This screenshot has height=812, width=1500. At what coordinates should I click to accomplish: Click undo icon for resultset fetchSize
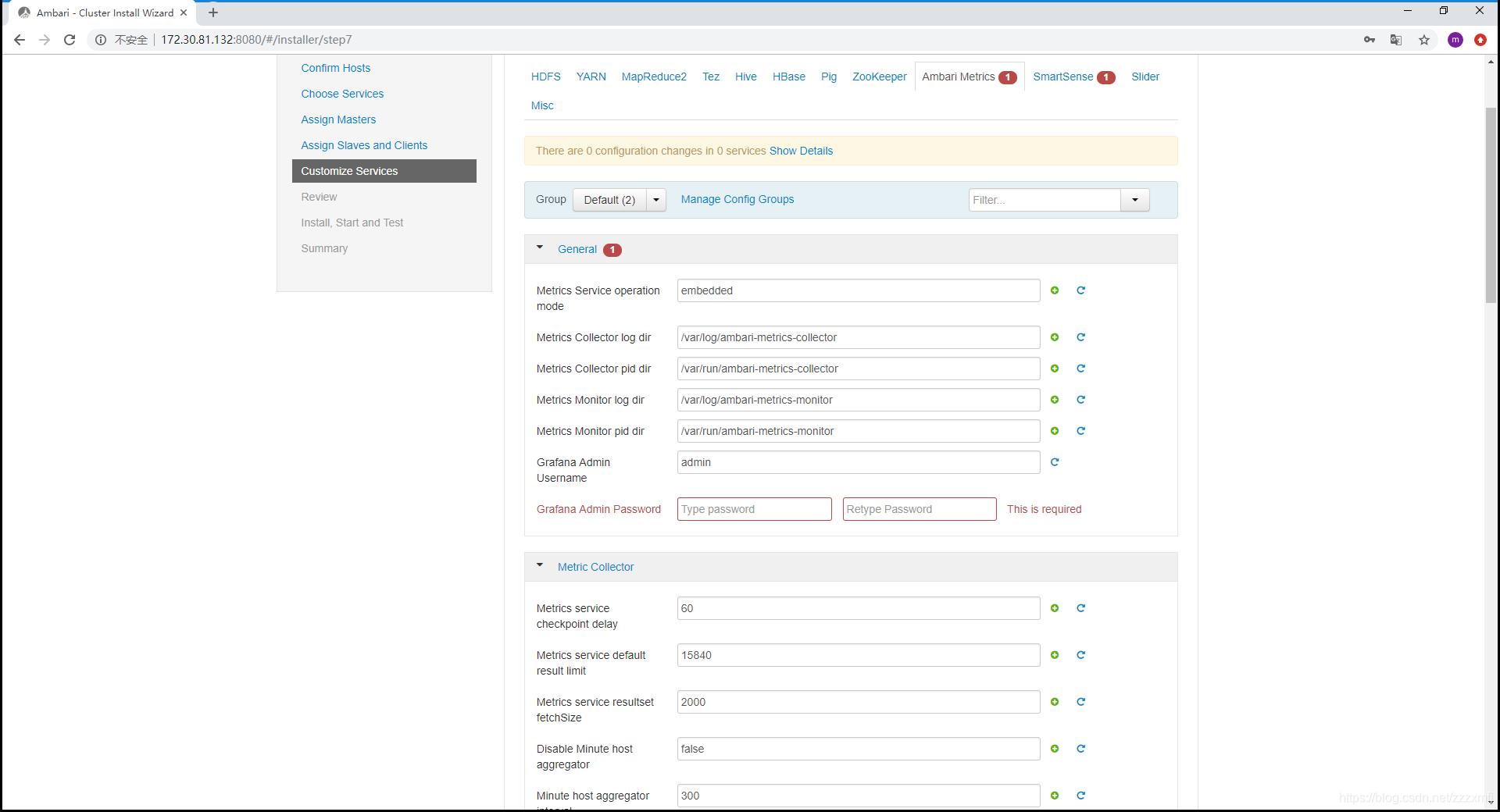(x=1081, y=702)
